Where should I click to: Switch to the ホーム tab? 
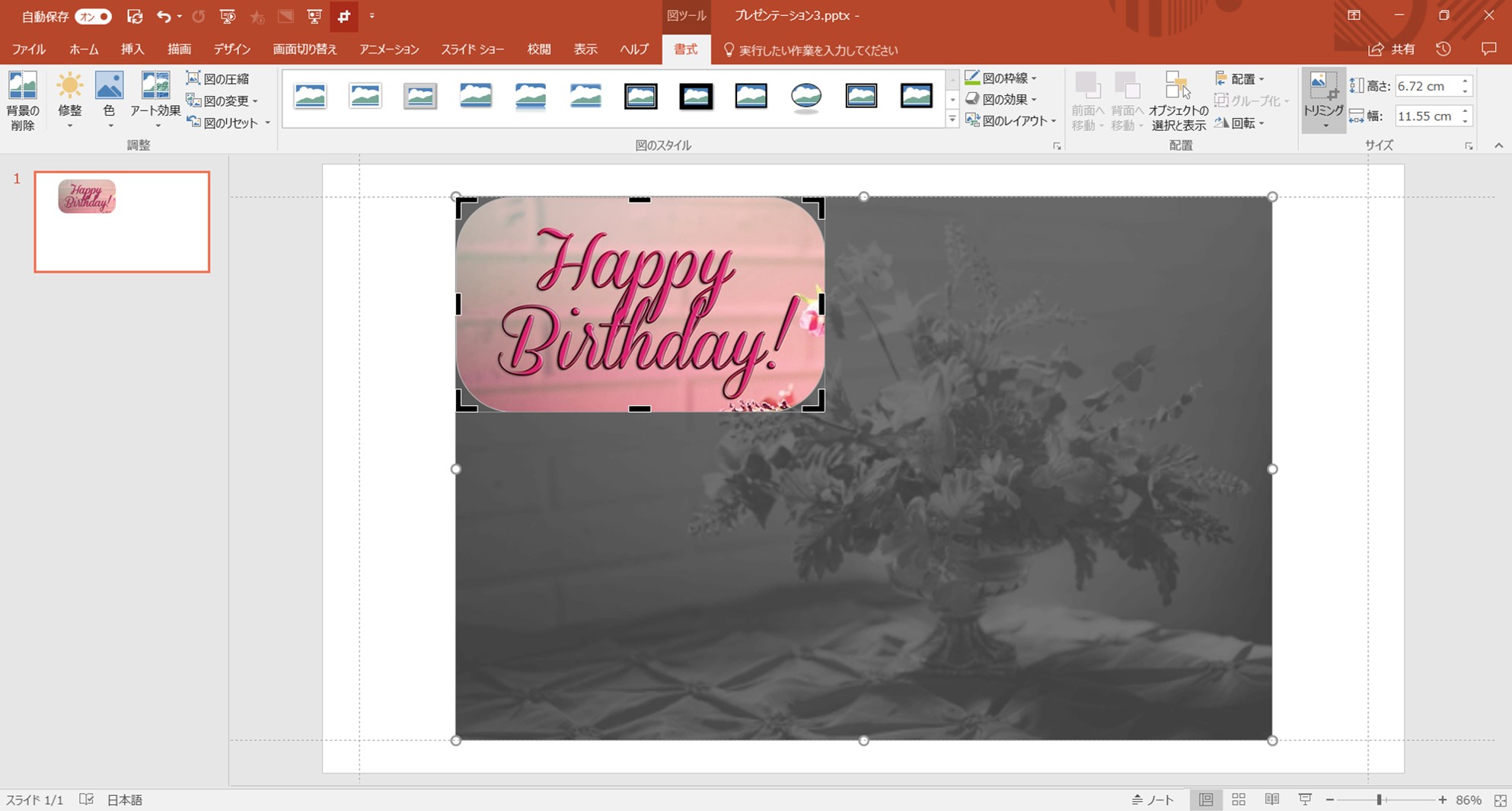[x=84, y=49]
